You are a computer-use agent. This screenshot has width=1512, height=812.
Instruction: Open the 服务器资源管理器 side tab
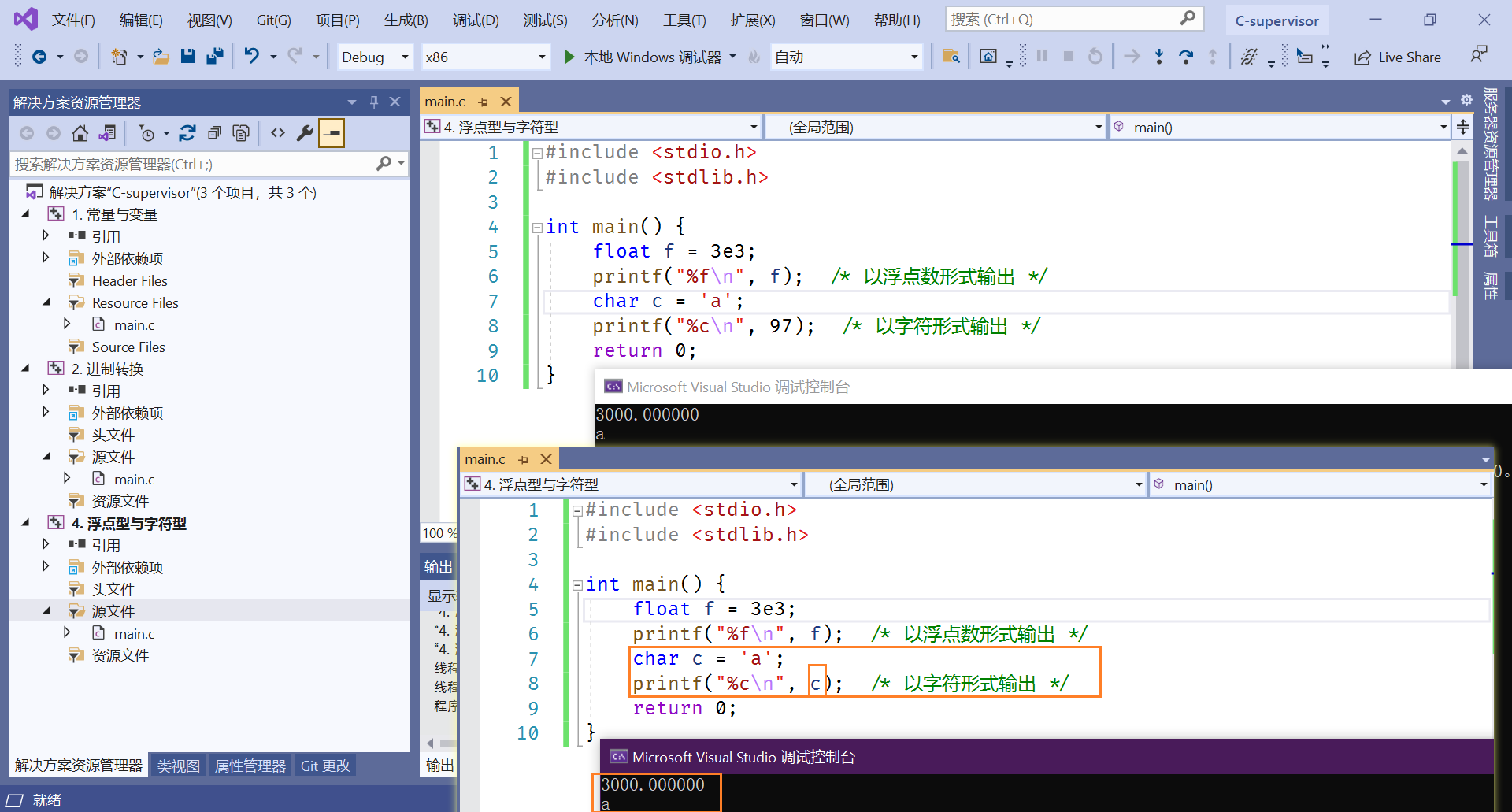1491,145
